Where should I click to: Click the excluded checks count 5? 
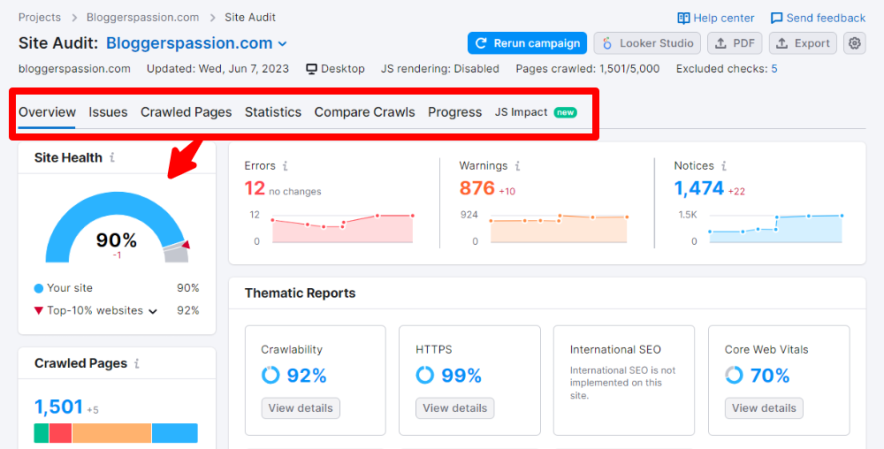(774, 69)
